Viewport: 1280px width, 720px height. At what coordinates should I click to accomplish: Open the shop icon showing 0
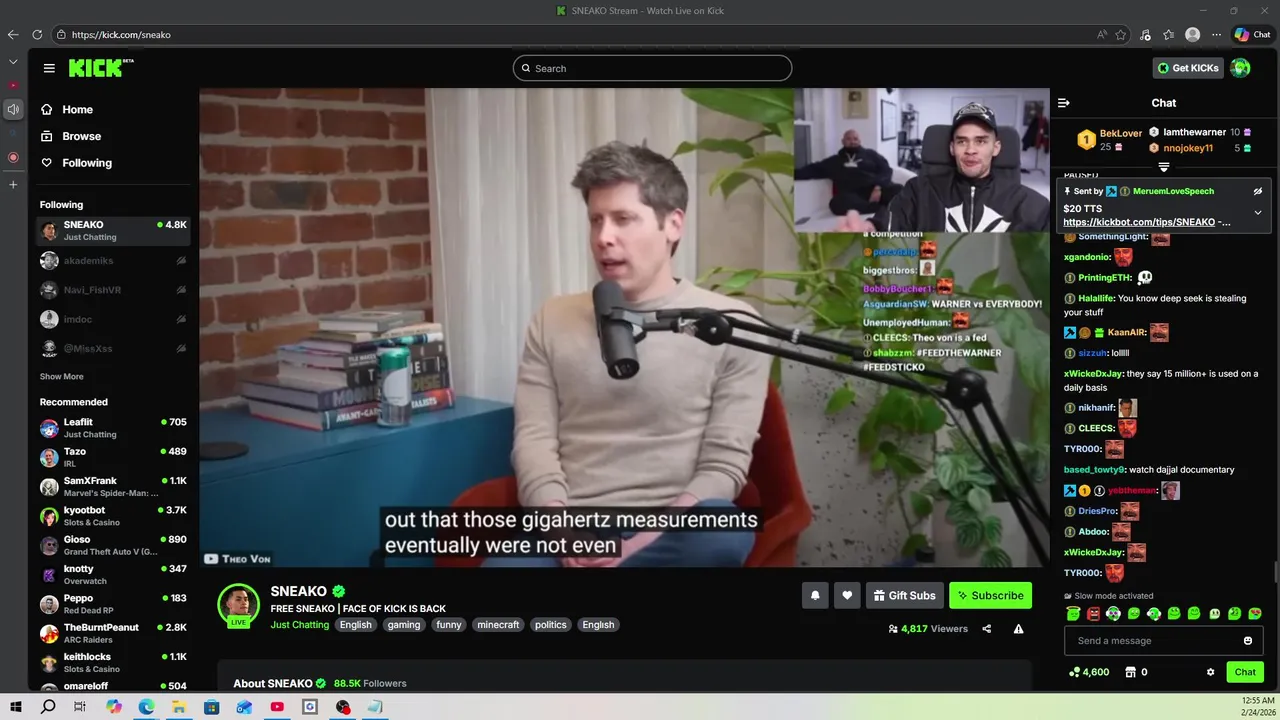(1137, 672)
